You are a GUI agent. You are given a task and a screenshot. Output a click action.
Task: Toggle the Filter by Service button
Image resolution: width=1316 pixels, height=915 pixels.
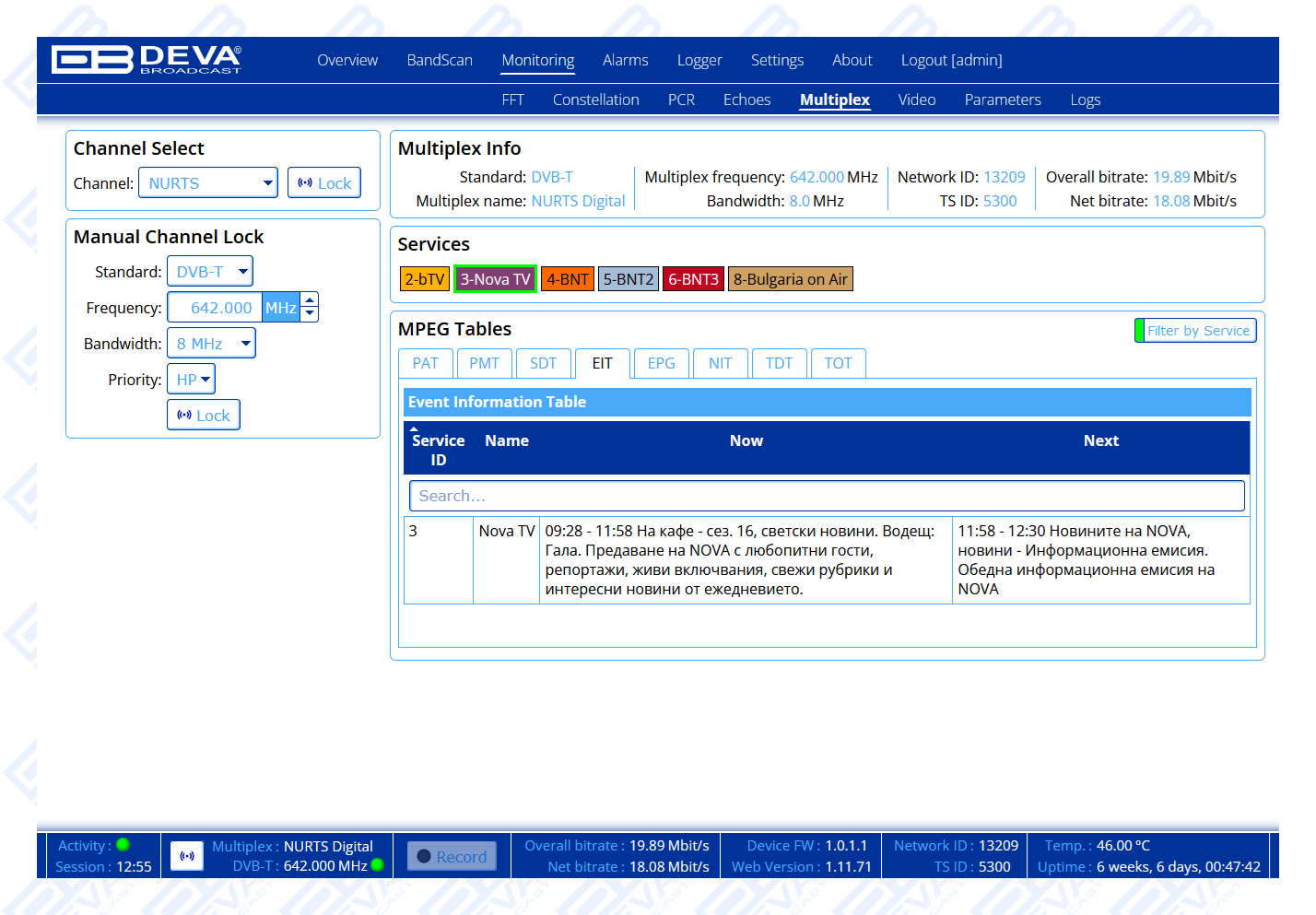tap(1195, 331)
